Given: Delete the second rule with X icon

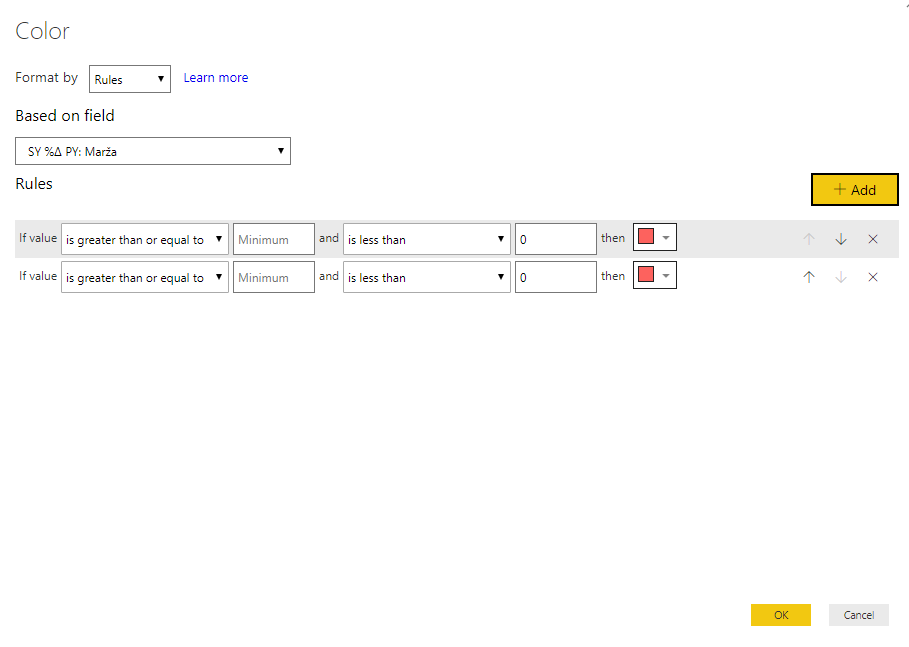Looking at the screenshot, I should coord(872,277).
